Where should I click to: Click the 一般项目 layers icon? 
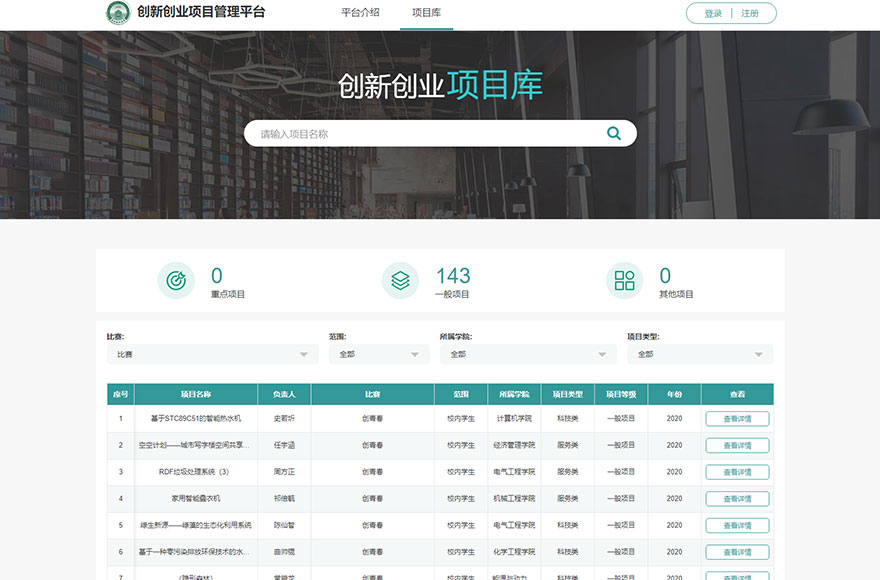400,281
